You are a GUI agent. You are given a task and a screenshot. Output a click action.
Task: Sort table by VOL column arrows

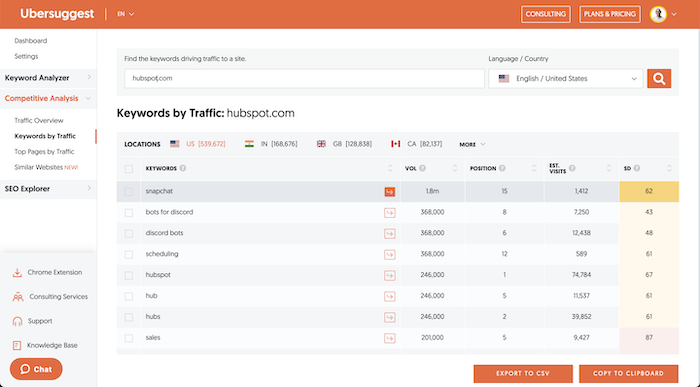[455, 168]
